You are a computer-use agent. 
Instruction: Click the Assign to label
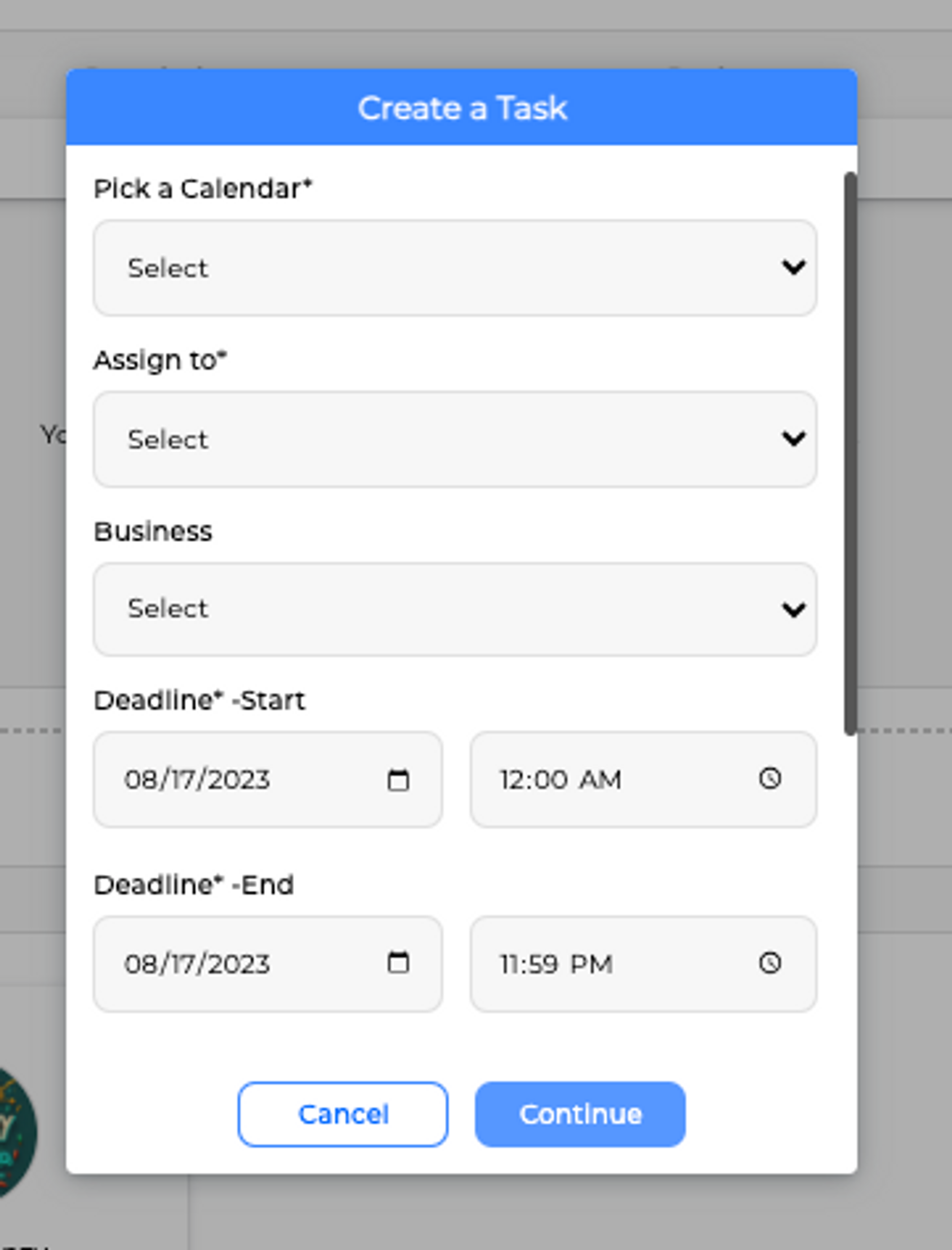[160, 360]
